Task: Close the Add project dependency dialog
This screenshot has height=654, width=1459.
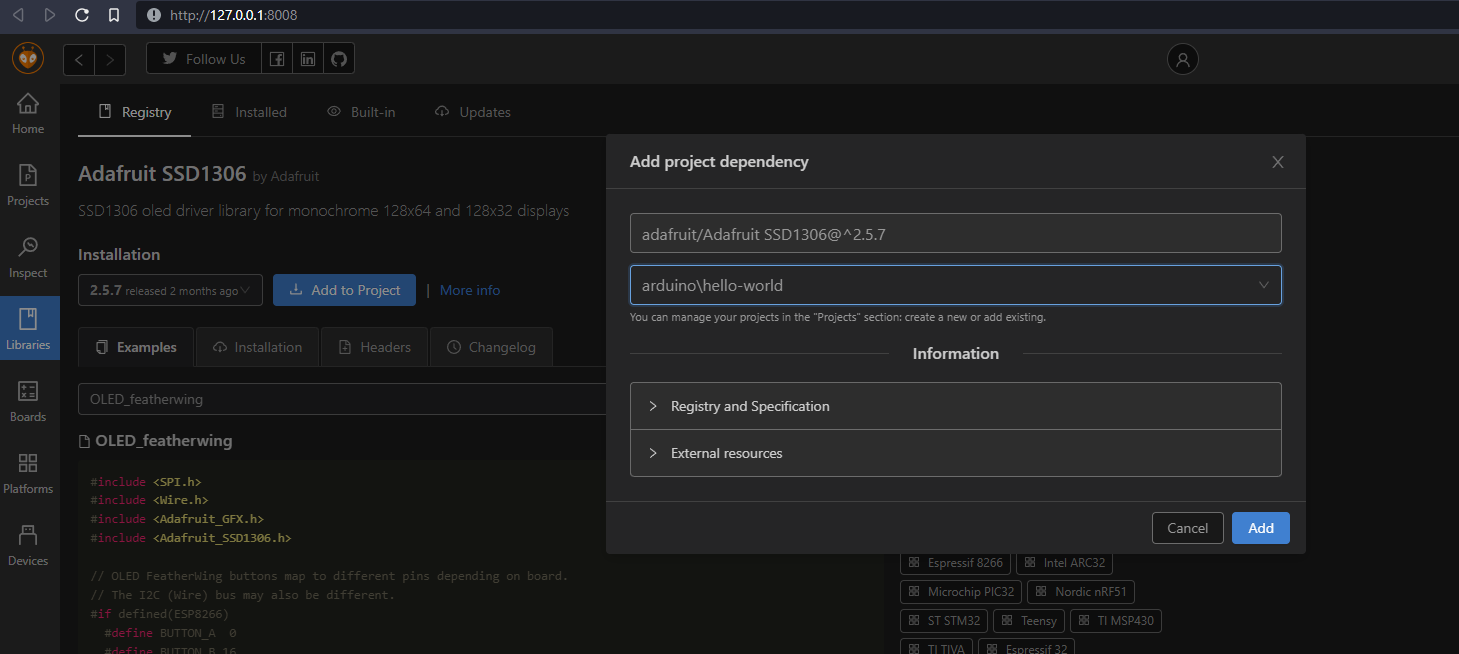Action: click(1278, 162)
